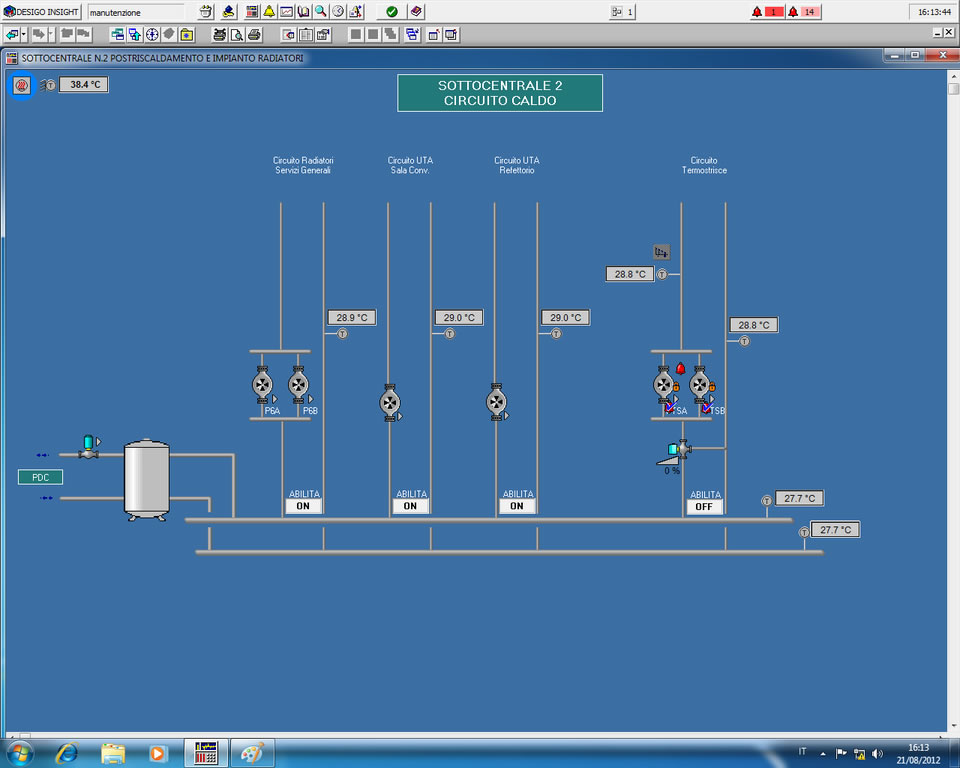Click the storage tank graphic
The width and height of the screenshot is (960, 768).
(146, 480)
